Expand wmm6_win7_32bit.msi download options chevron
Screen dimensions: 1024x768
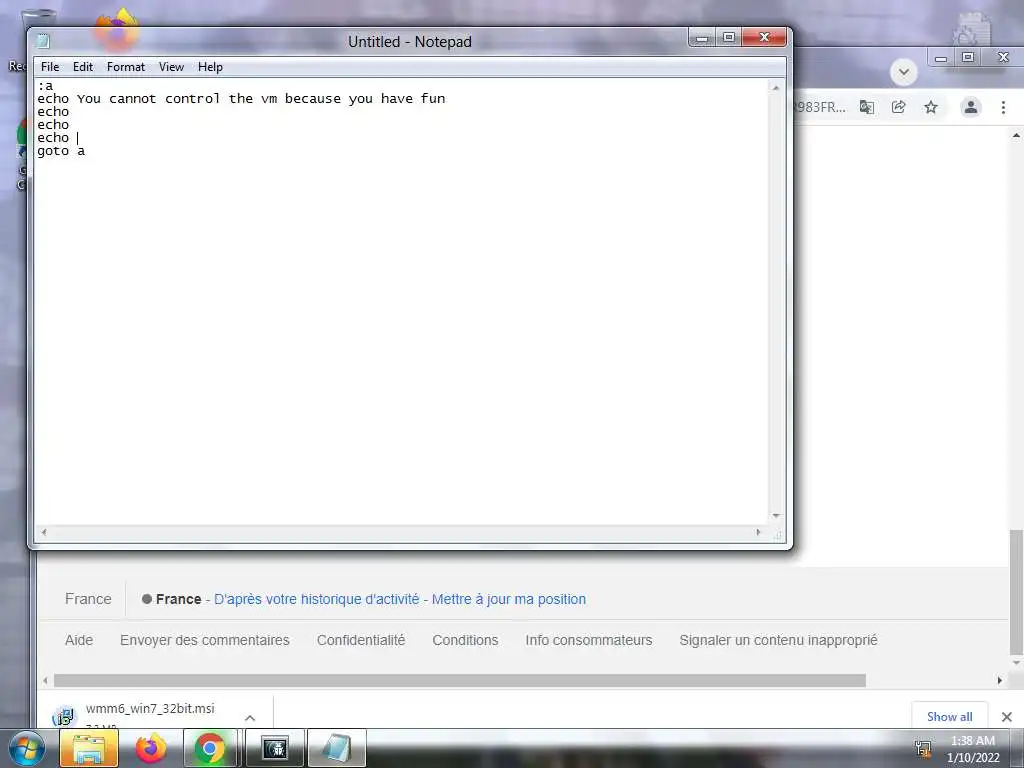point(250,717)
